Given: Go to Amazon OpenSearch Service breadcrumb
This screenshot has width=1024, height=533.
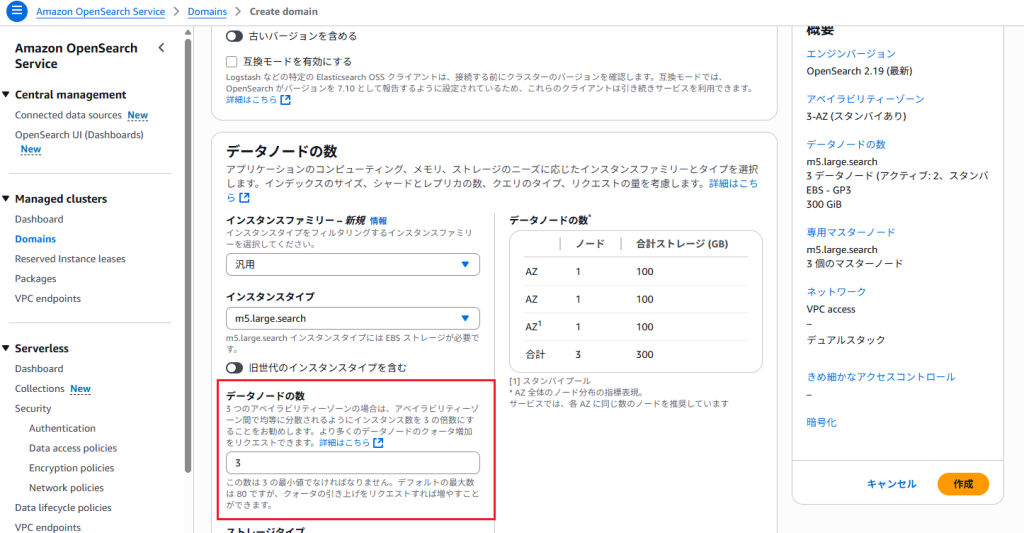Looking at the screenshot, I should (x=101, y=12).
